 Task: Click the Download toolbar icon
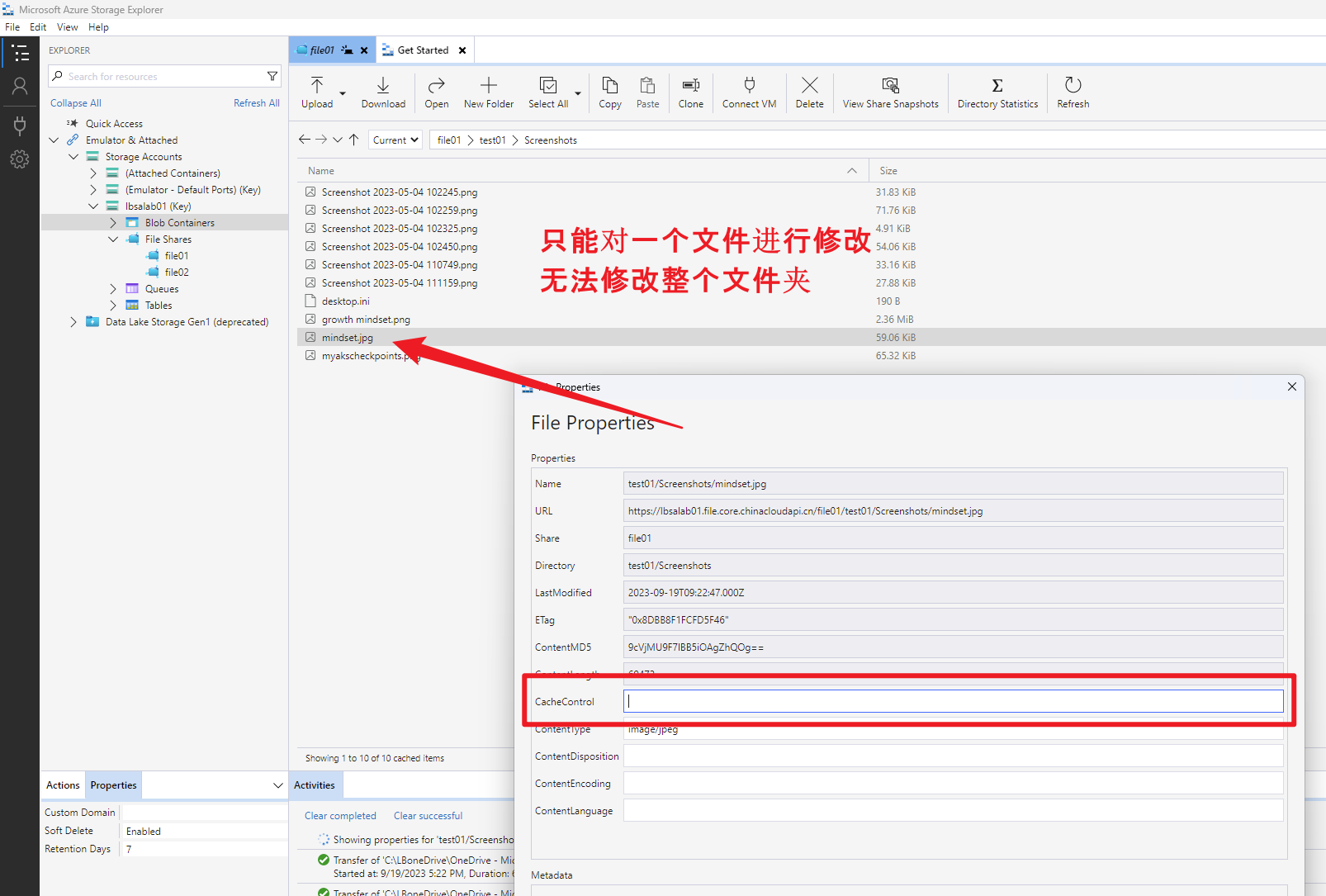(x=383, y=86)
